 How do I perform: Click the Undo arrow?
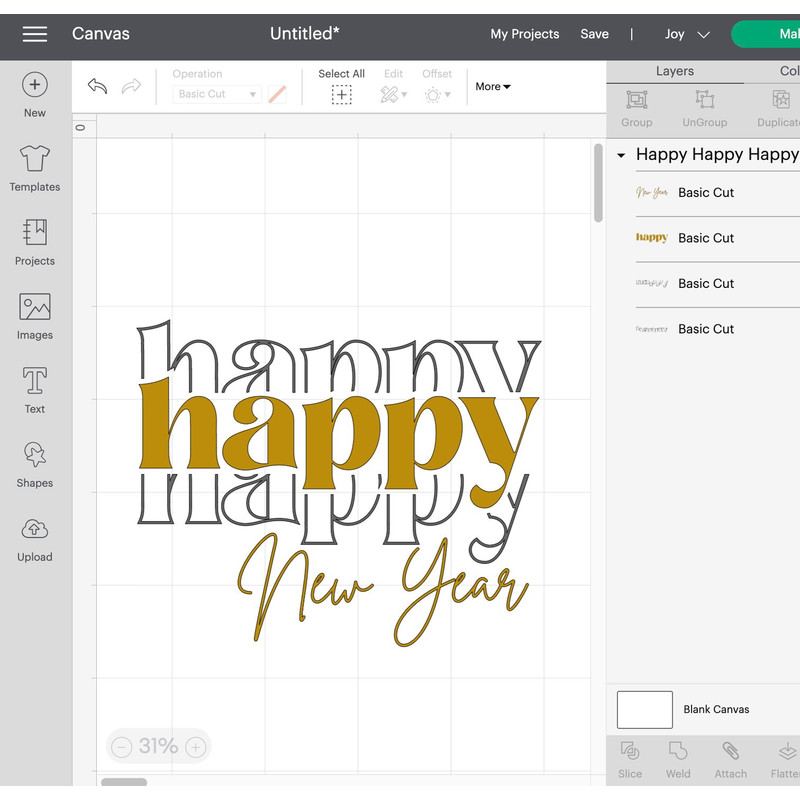point(97,87)
